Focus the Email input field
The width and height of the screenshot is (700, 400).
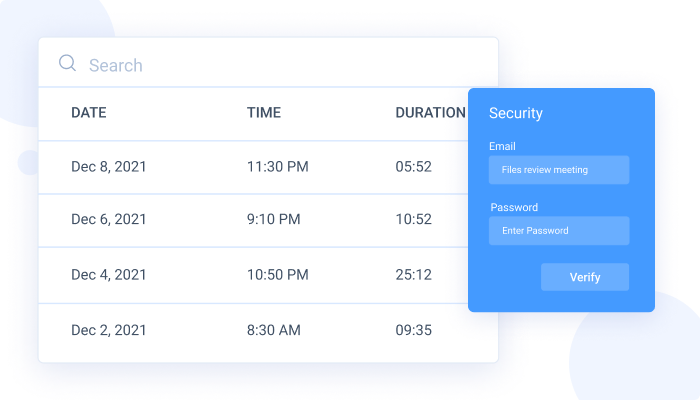click(559, 170)
